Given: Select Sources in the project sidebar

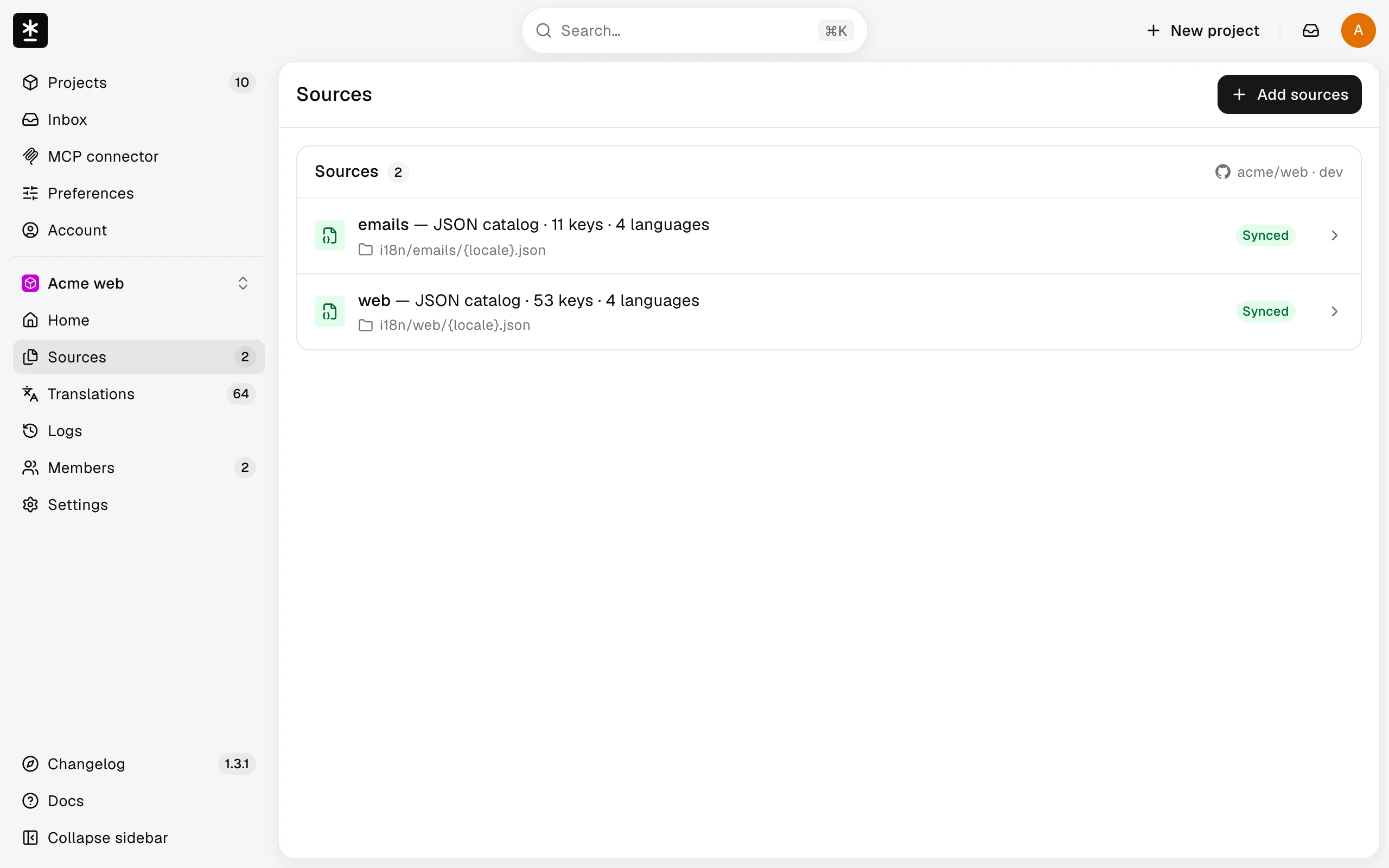Looking at the screenshot, I should (x=138, y=357).
